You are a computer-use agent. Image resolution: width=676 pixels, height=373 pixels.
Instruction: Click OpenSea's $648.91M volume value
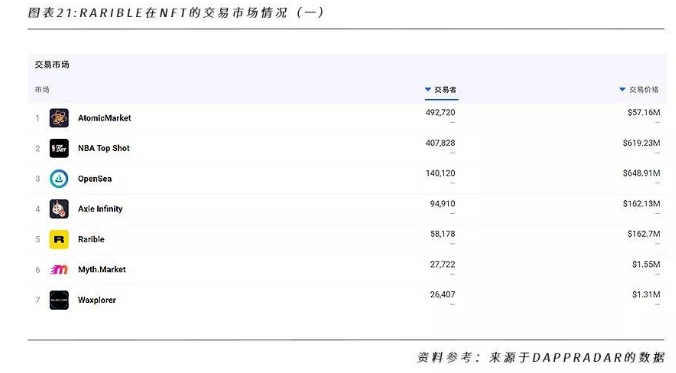pyautogui.click(x=641, y=173)
